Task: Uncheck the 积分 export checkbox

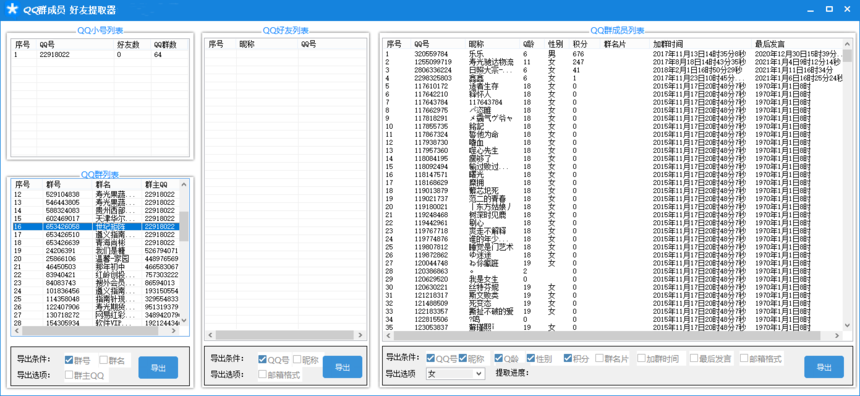Action: [x=568, y=358]
